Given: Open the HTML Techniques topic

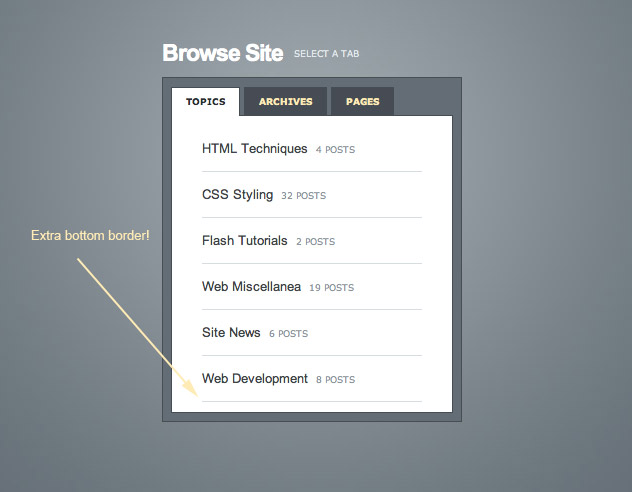Looking at the screenshot, I should tap(254, 149).
